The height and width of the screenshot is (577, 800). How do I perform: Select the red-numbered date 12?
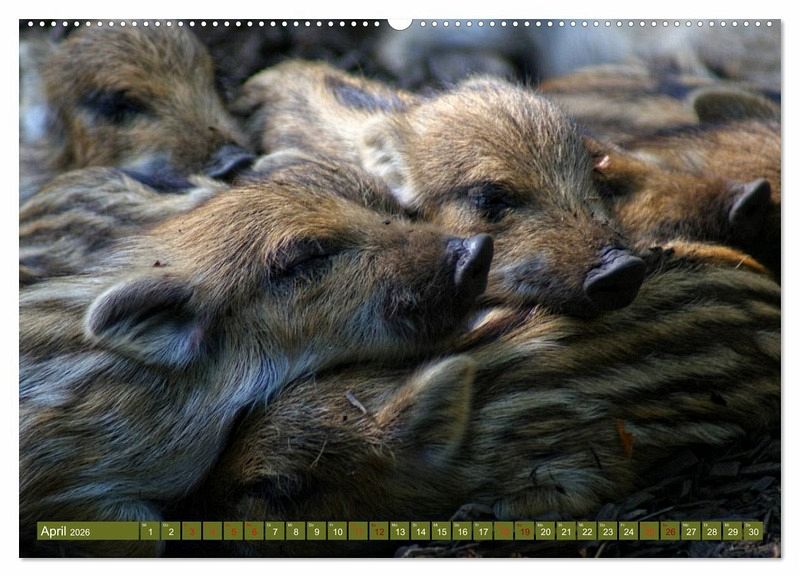point(379,531)
